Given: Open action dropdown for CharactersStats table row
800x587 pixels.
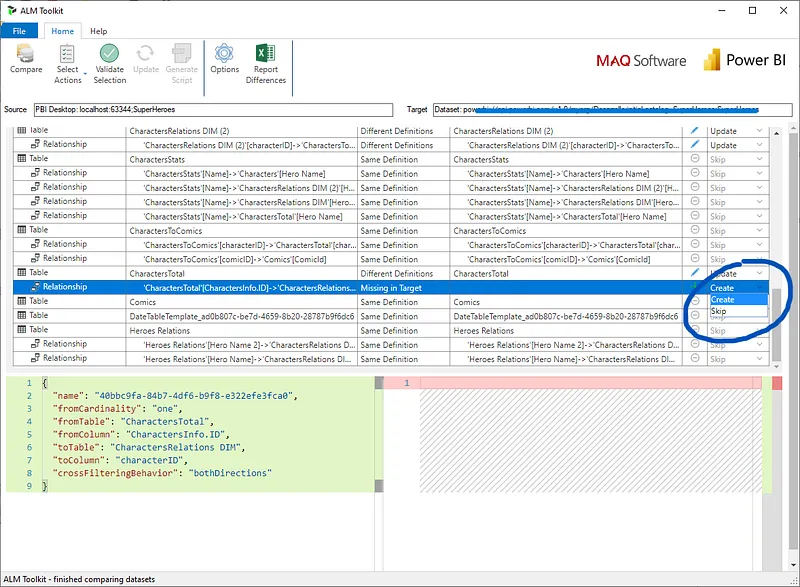Looking at the screenshot, I should [x=759, y=160].
